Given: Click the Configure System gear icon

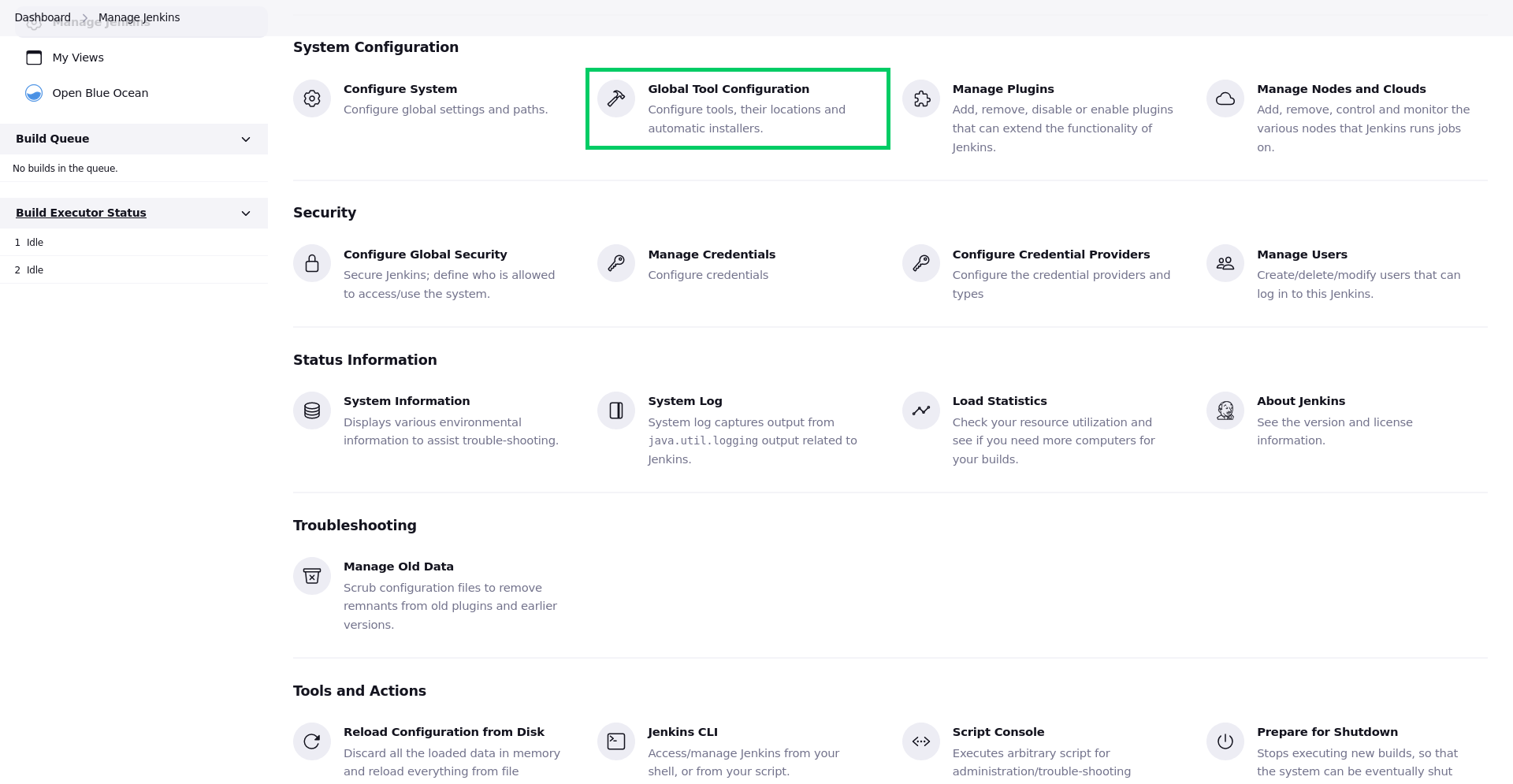Looking at the screenshot, I should pyautogui.click(x=312, y=98).
